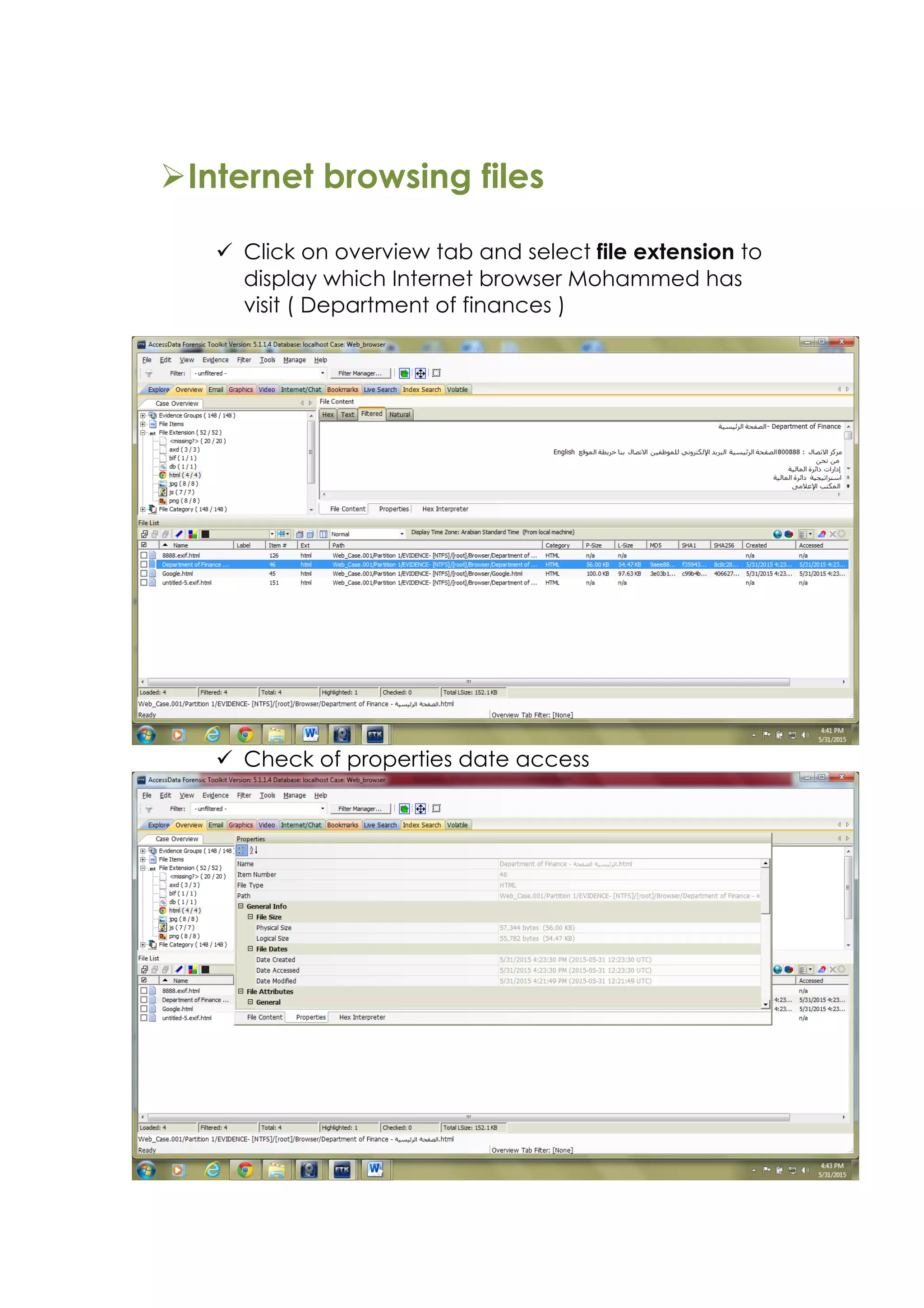Viewport: 924px width, 1308px height.
Task: Check the box for untitled-5.exif.html in the upper window's file list
Action: (144, 583)
